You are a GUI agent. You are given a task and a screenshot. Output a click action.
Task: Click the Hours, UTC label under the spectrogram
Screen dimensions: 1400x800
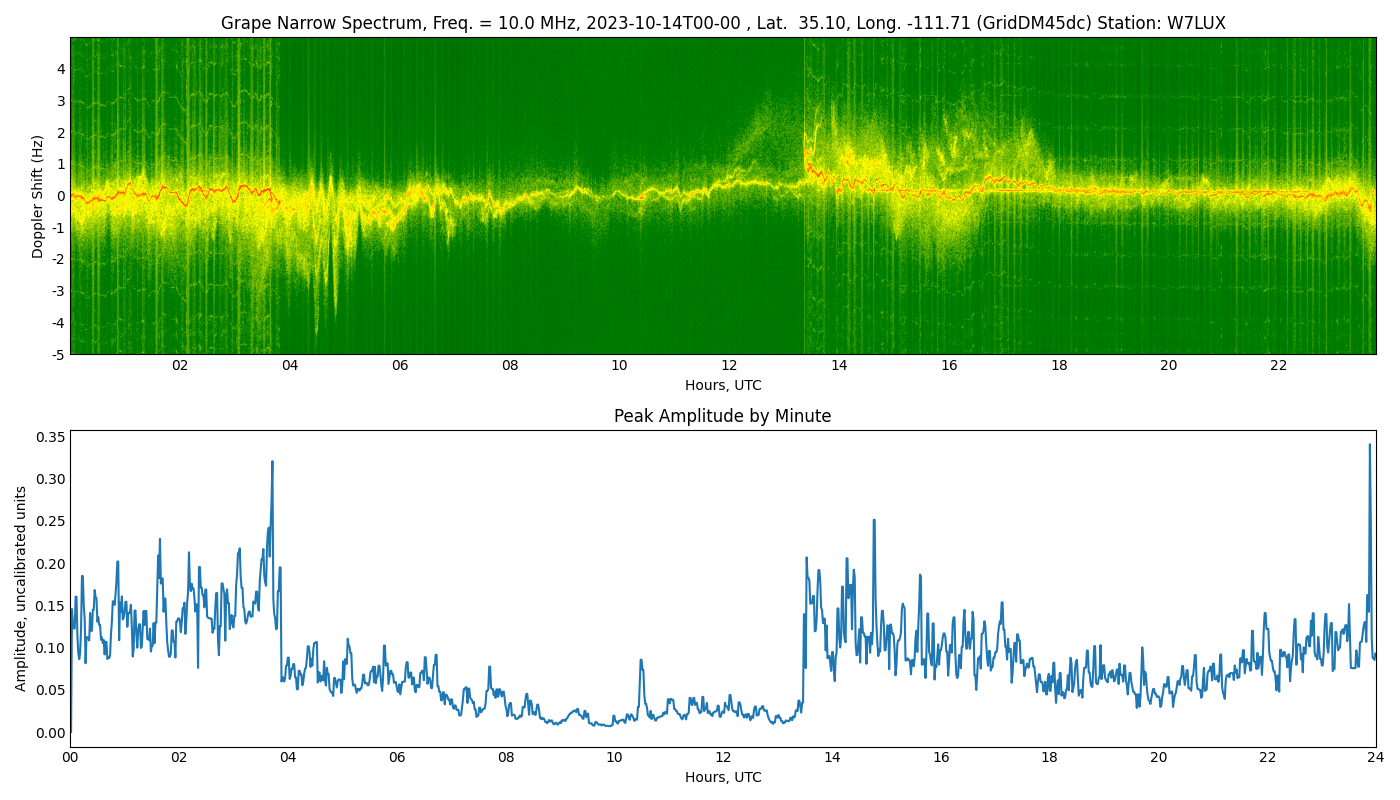pyautogui.click(x=723, y=385)
